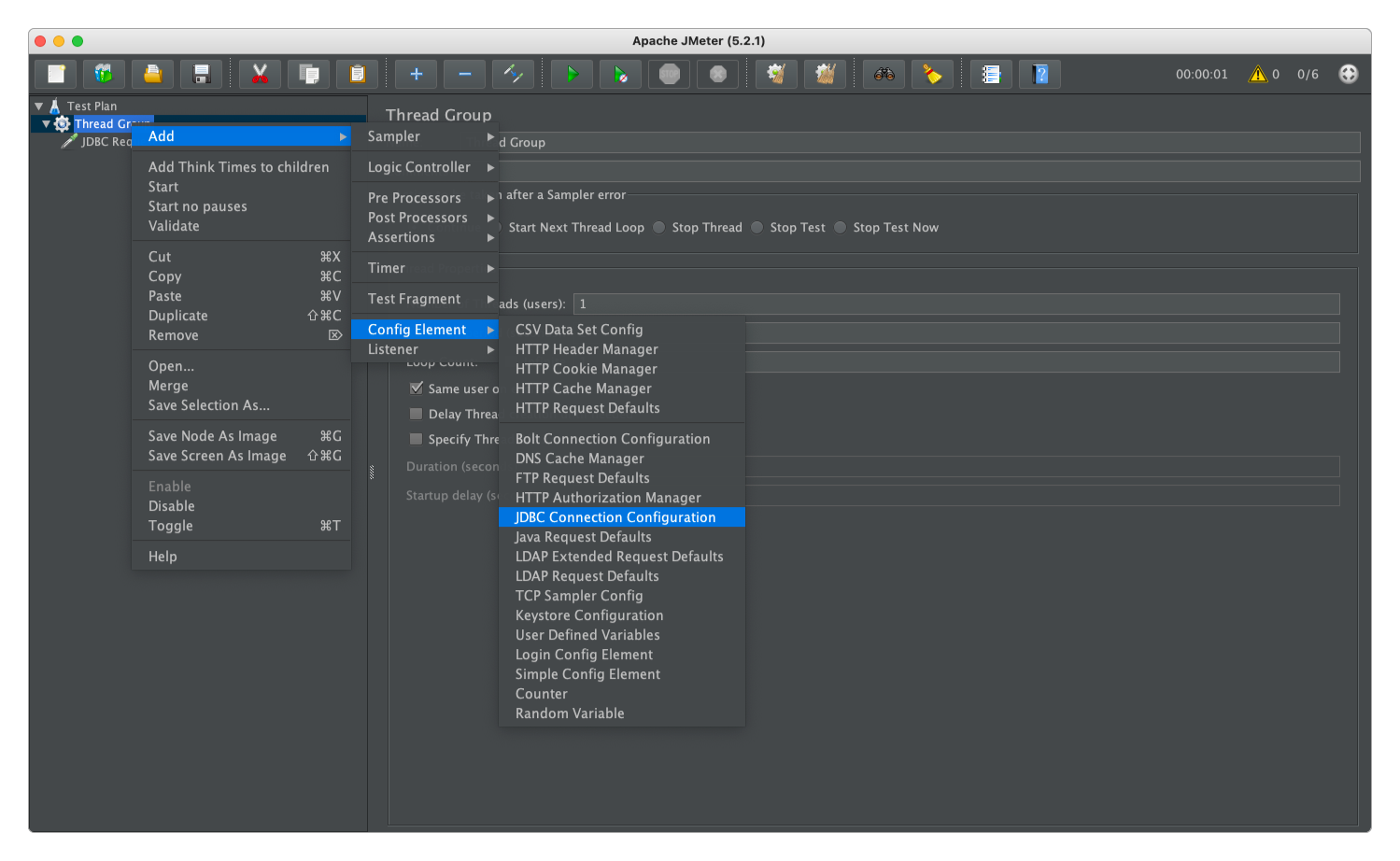
Task: Select the JDBC Request pipette icon in tree
Action: pos(69,141)
